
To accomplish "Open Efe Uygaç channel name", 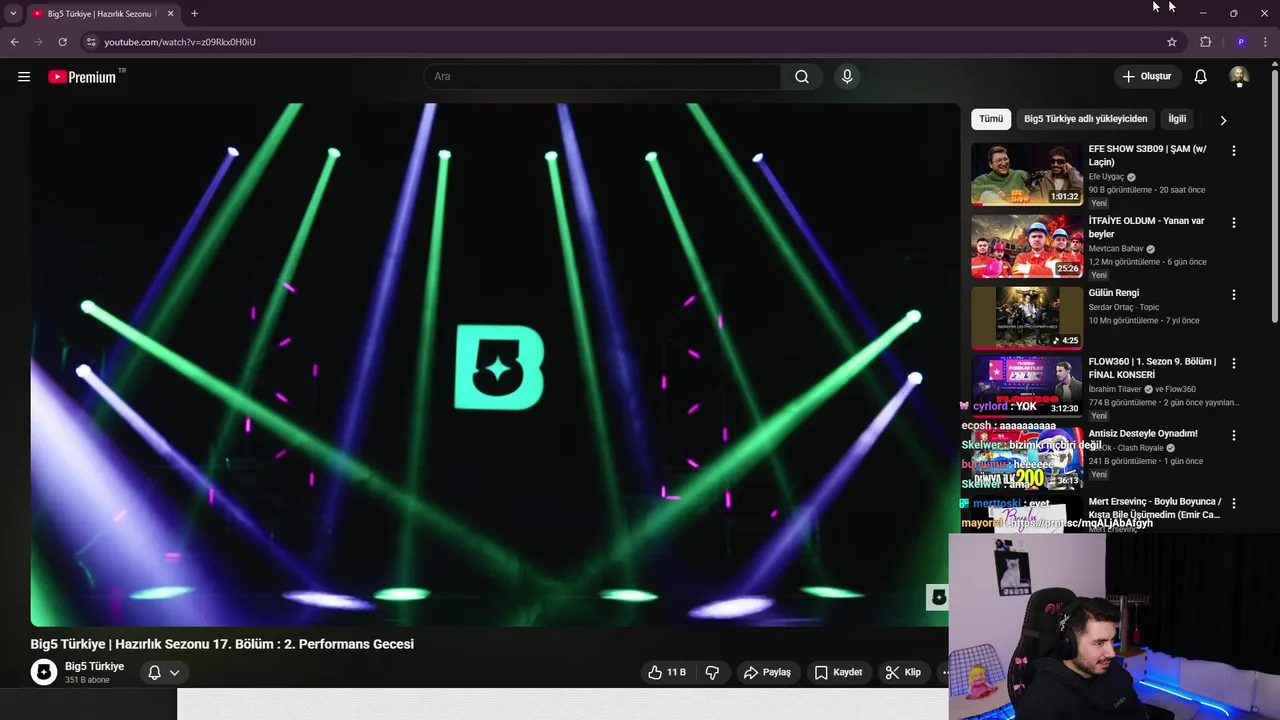I will pos(1106,177).
